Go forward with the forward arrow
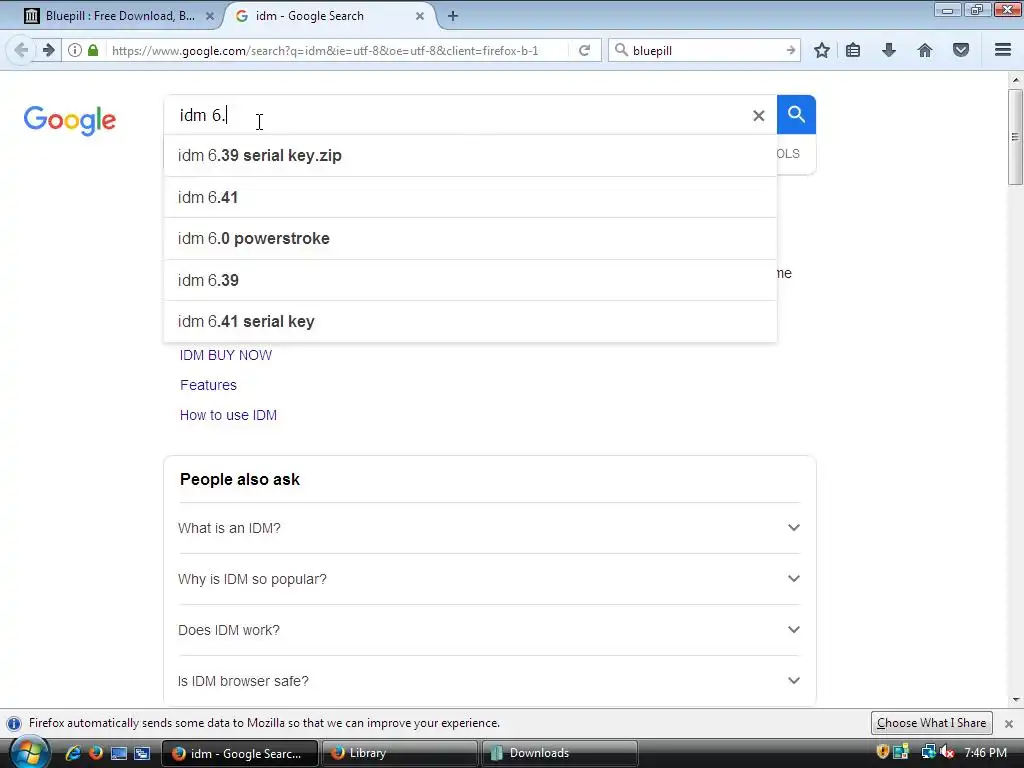 pyautogui.click(x=48, y=50)
